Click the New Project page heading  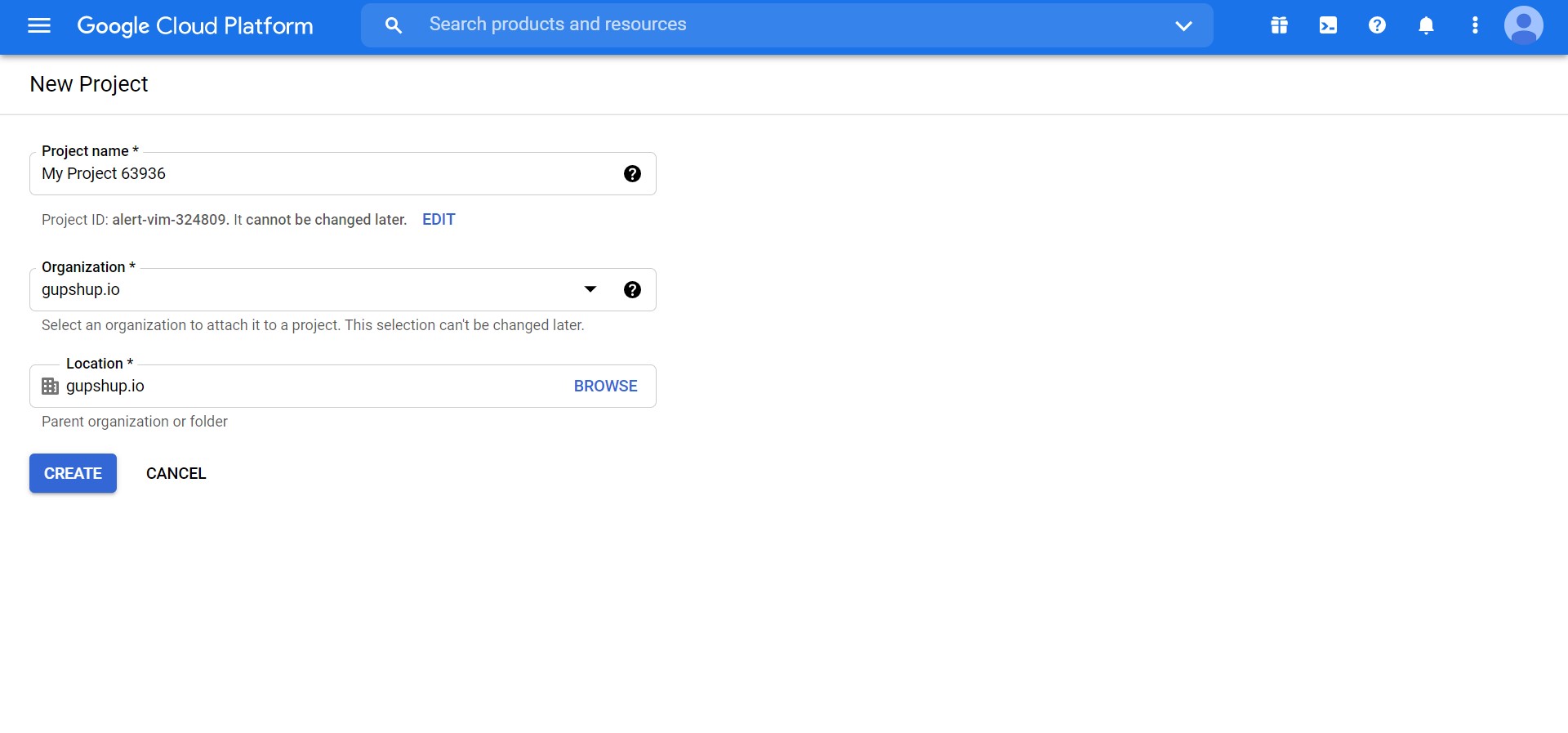point(89,84)
